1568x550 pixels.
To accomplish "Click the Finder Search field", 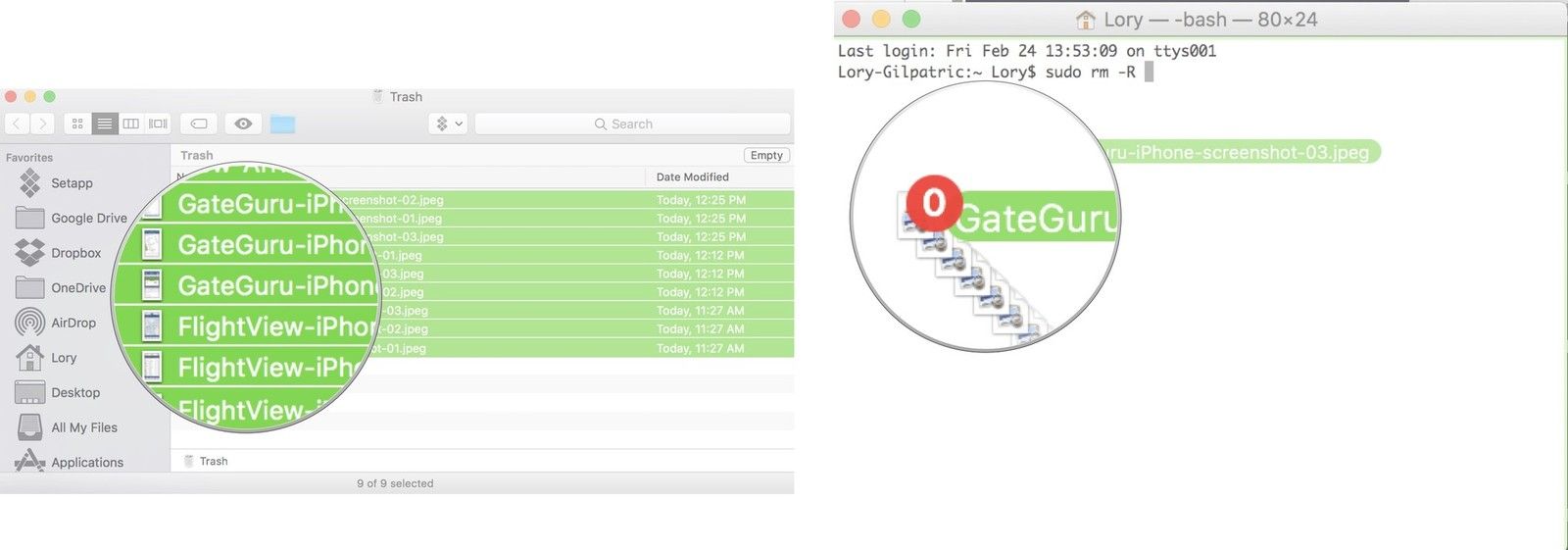I will [x=632, y=124].
